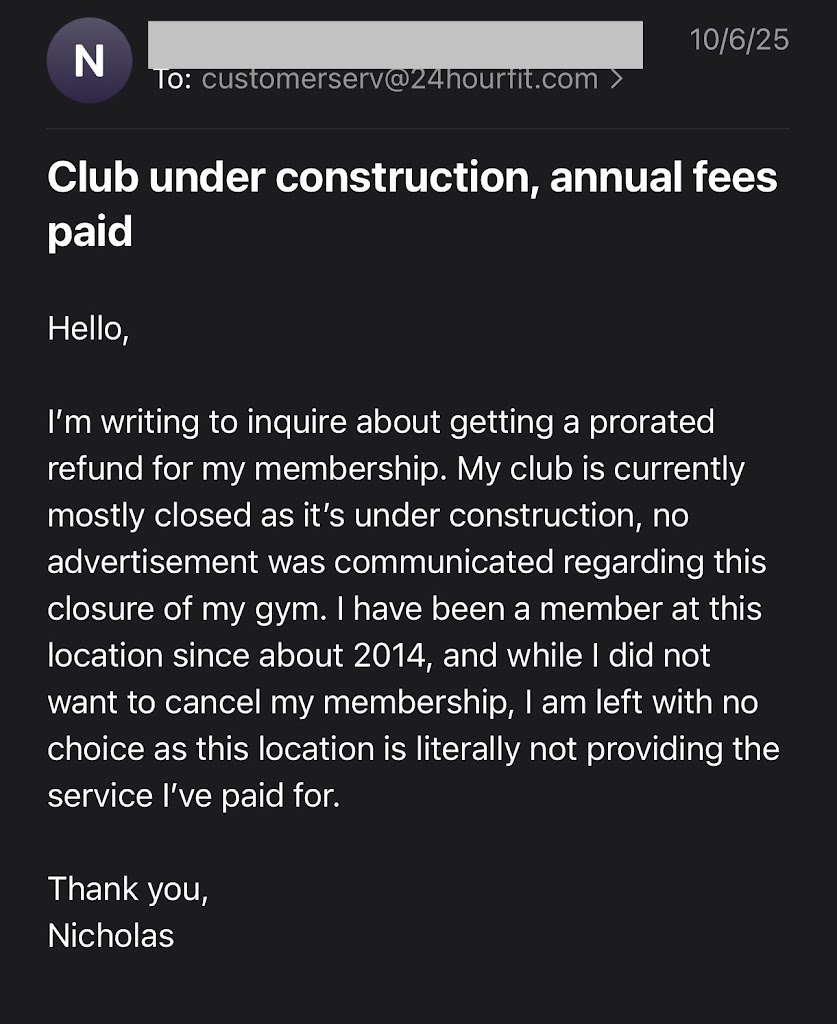Viewport: 837px width, 1024px height.
Task: Tap the word 'choice' in the message
Action: tap(95, 749)
